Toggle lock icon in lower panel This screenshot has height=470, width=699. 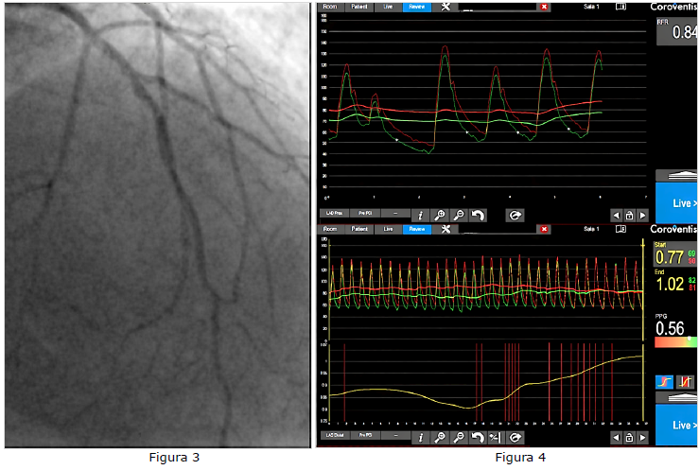[628, 437]
